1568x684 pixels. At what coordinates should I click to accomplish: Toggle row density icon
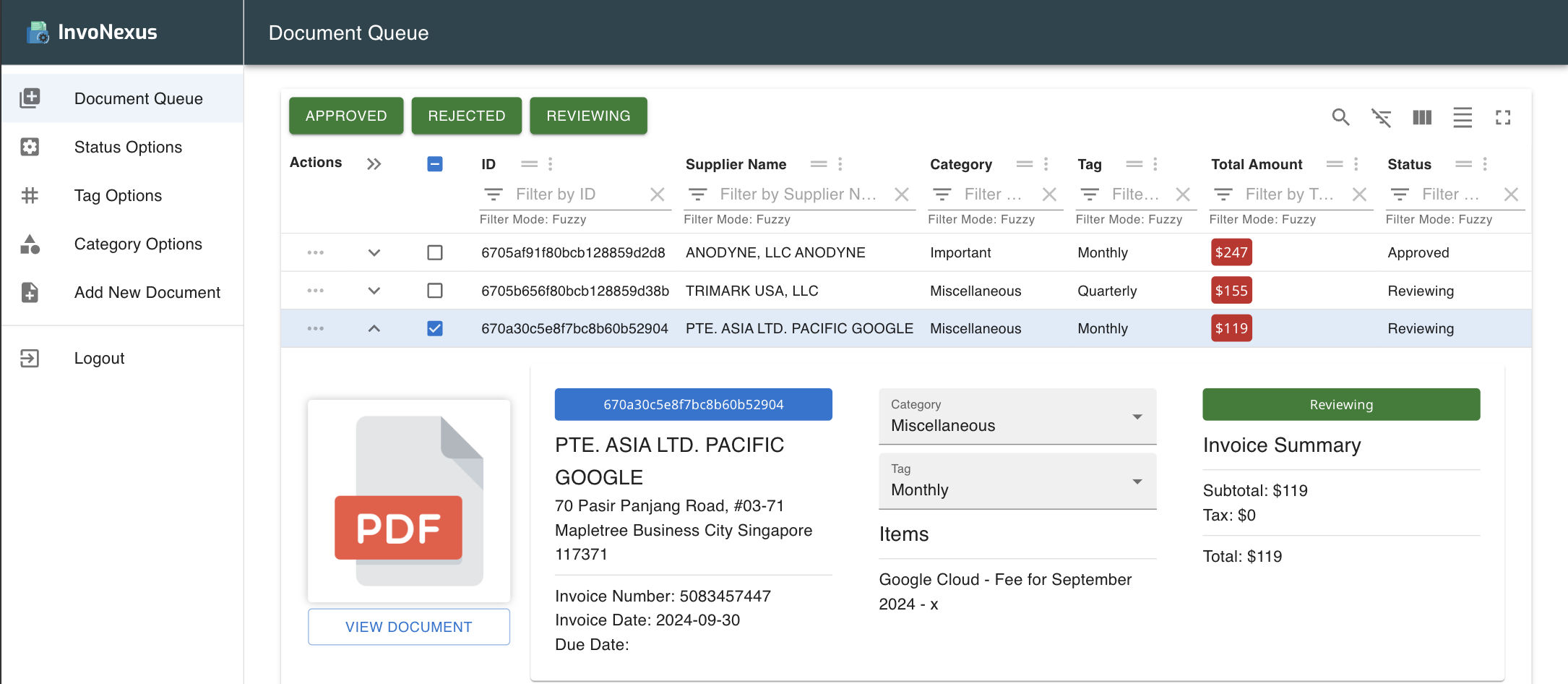[1463, 117]
